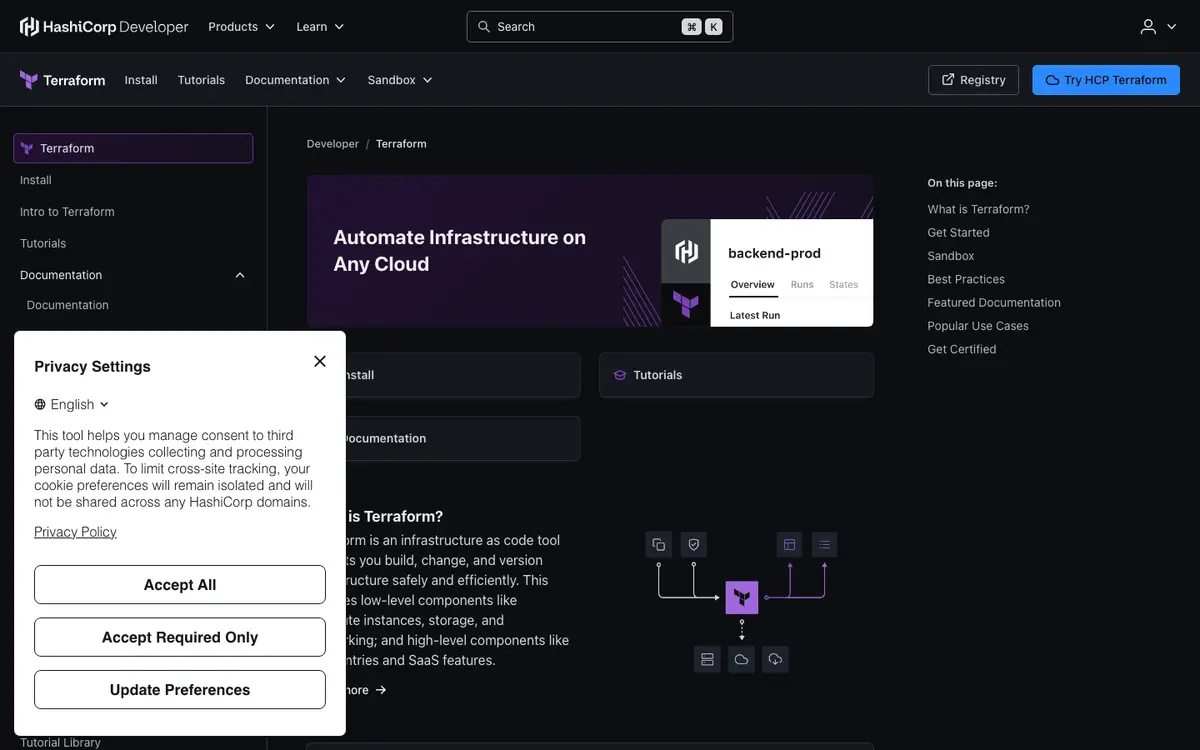
Task: Select the States tab in backend-prod
Action: [843, 285]
